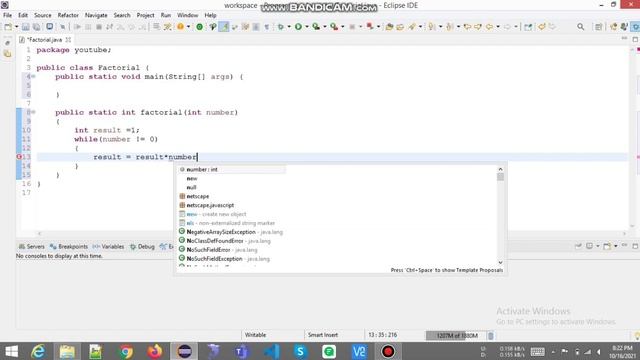The image size is (640, 360).
Task: Open the Source menu
Action: pyautogui.click(x=42, y=15)
